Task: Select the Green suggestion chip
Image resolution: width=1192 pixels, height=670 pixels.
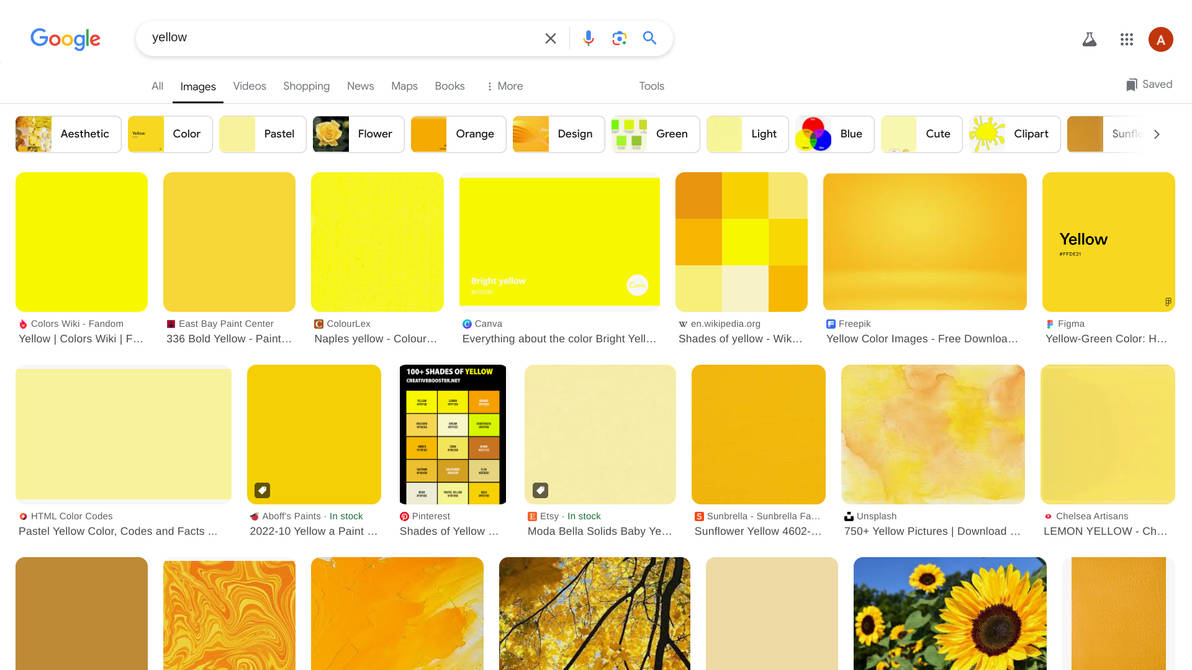Action: [655, 134]
